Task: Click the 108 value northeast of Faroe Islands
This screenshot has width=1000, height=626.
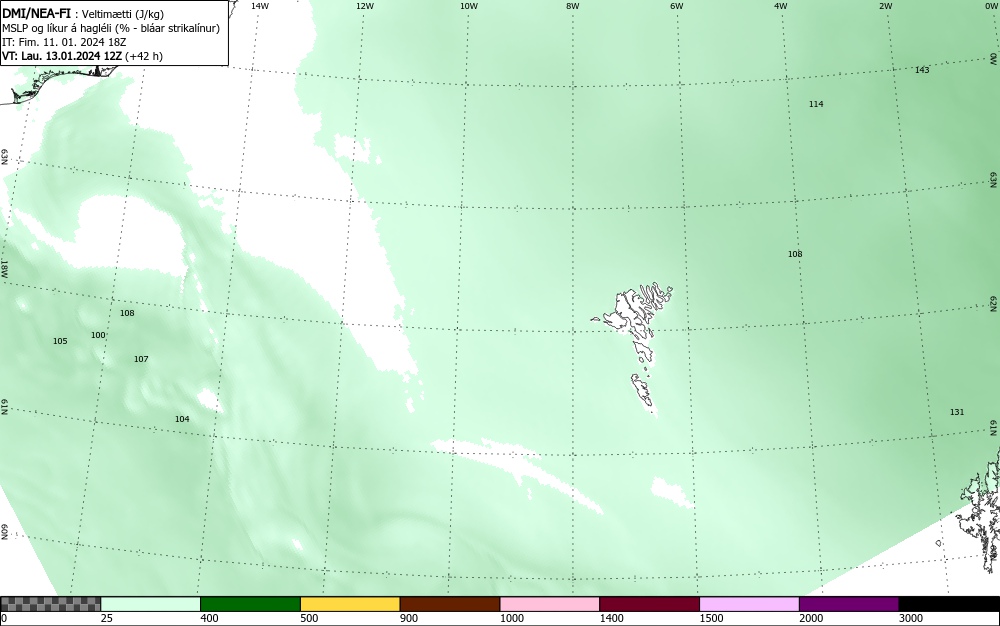Action: pyautogui.click(x=795, y=254)
